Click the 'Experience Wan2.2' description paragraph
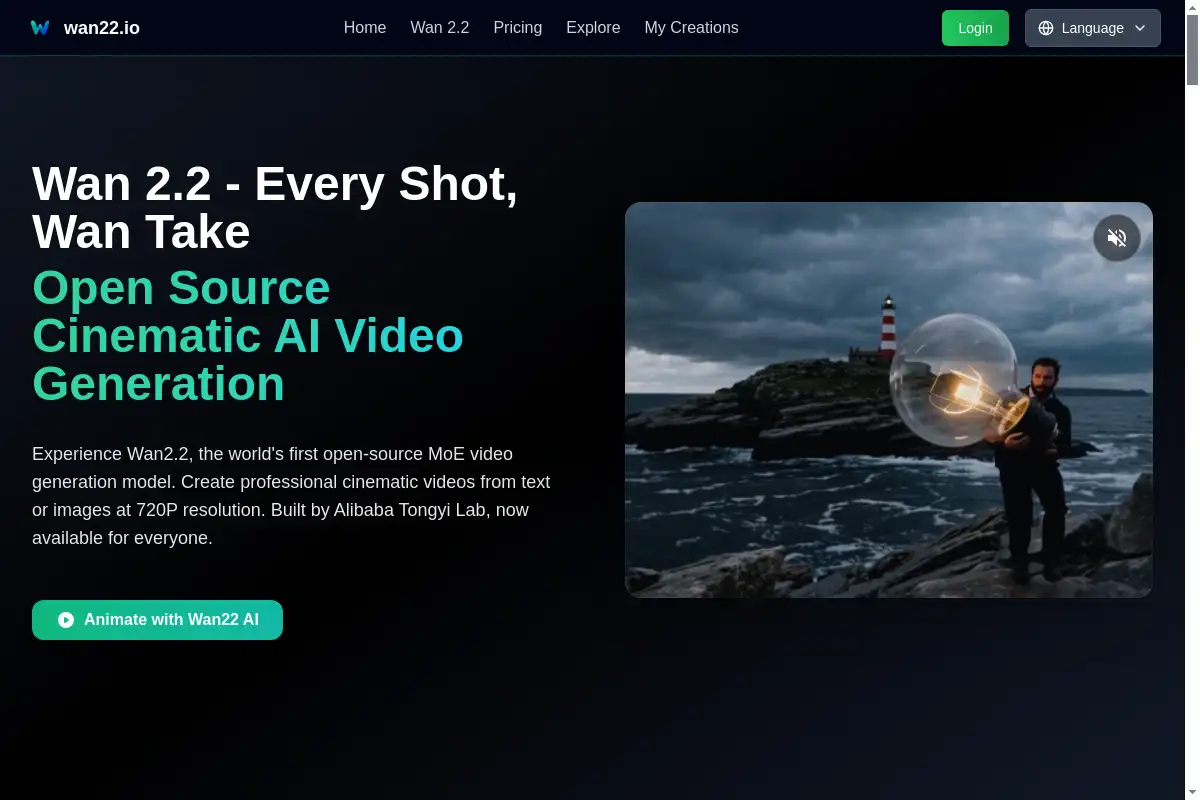Viewport: 1200px width, 800px height. click(x=291, y=496)
